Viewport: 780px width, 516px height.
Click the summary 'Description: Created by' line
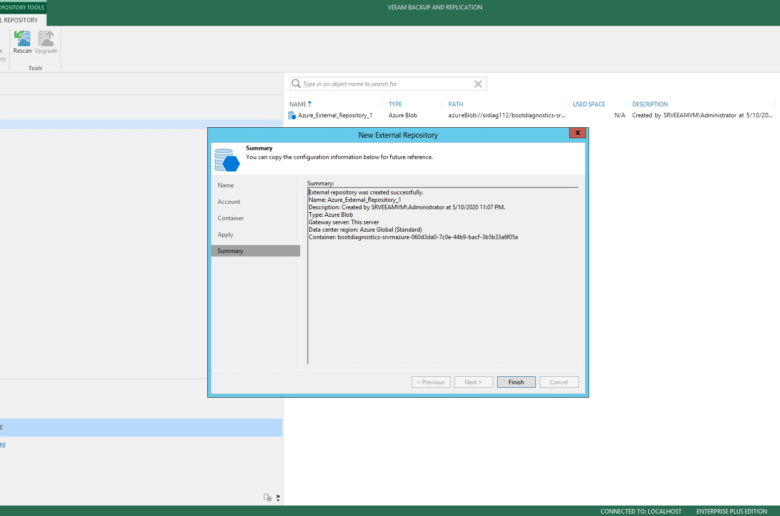407,207
